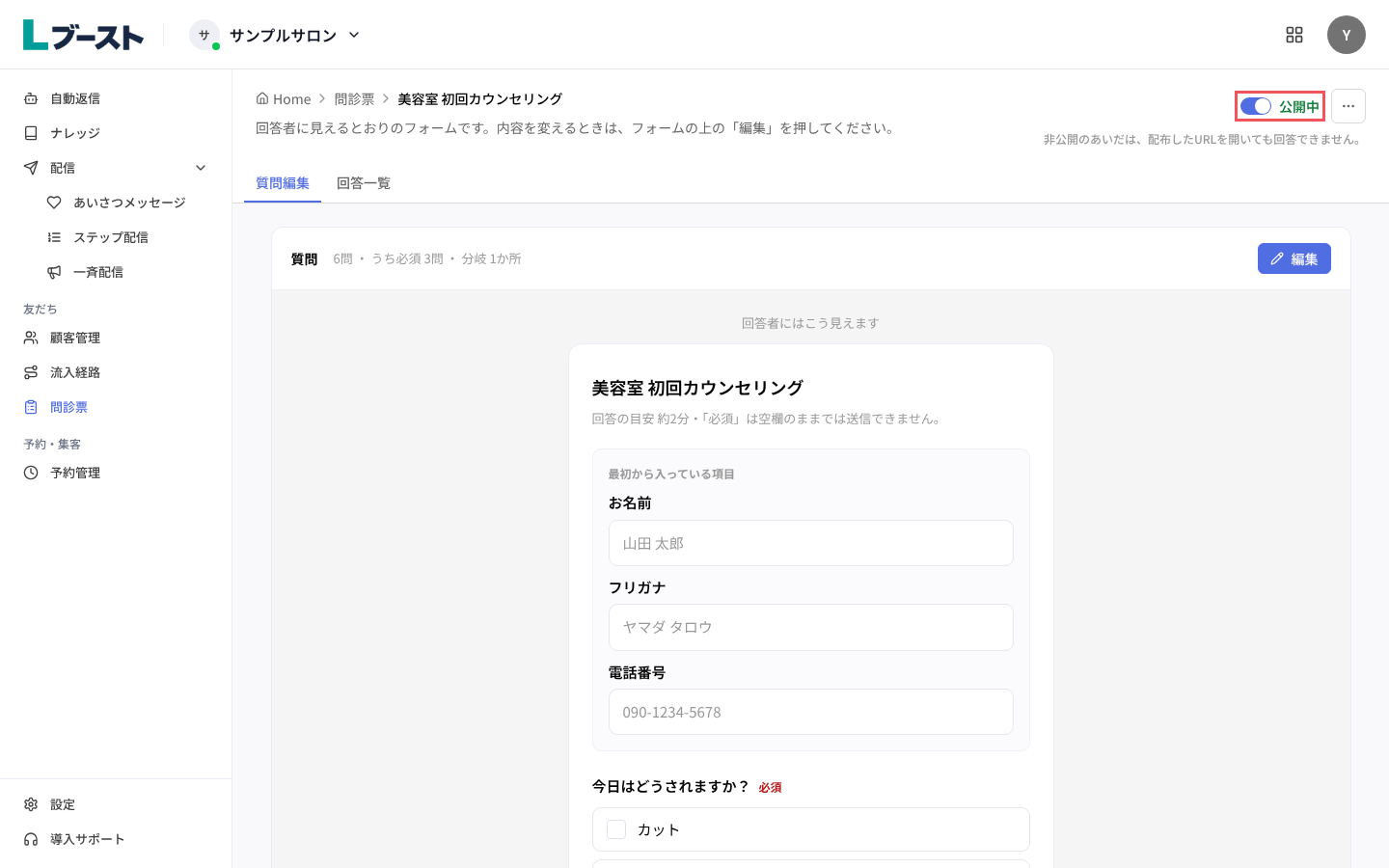Click the 問診票 clipboard icon
The width and height of the screenshot is (1389, 868).
pyautogui.click(x=31, y=407)
